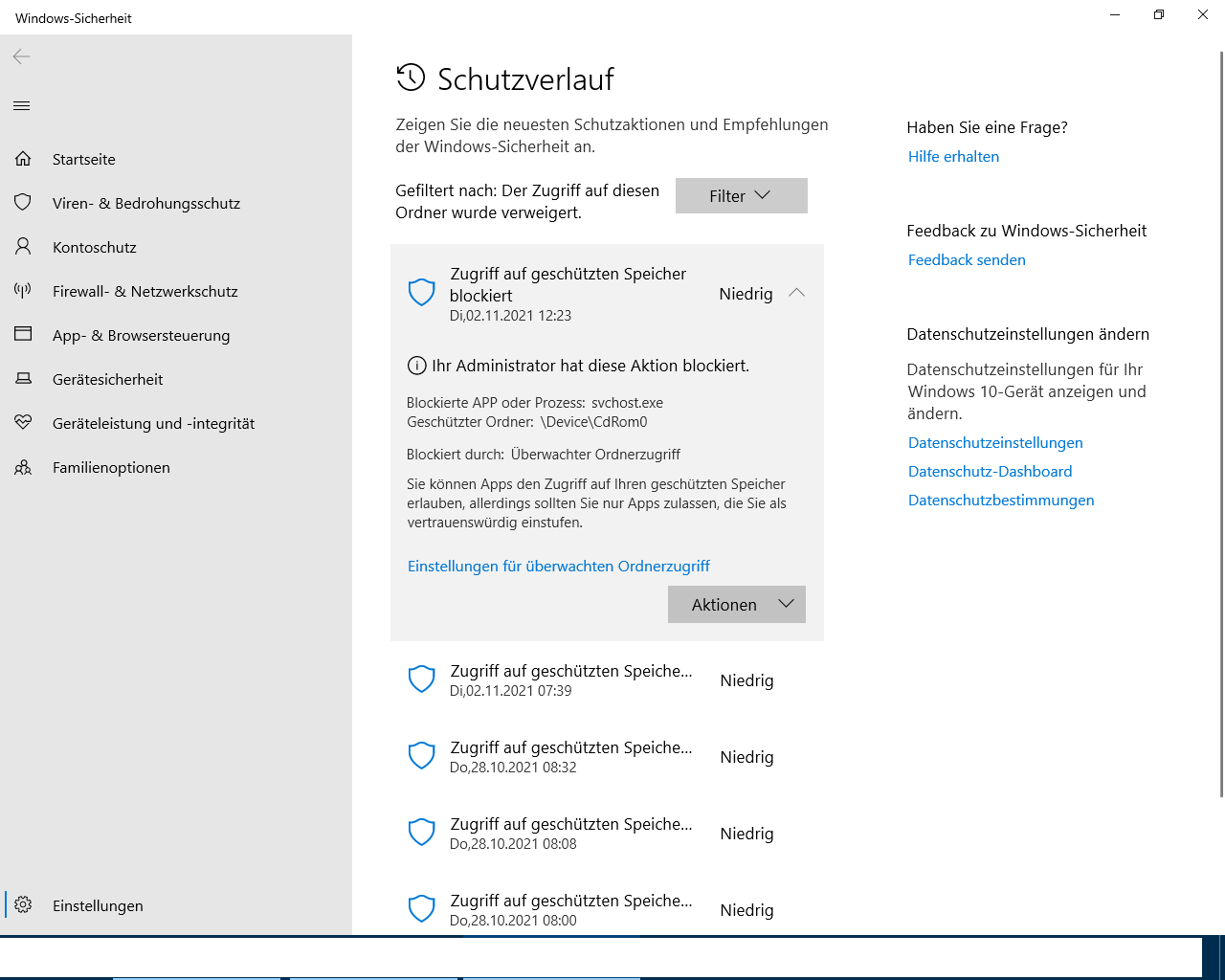Click the Kontoschutz person icon
The width and height of the screenshot is (1225, 980).
(23, 247)
